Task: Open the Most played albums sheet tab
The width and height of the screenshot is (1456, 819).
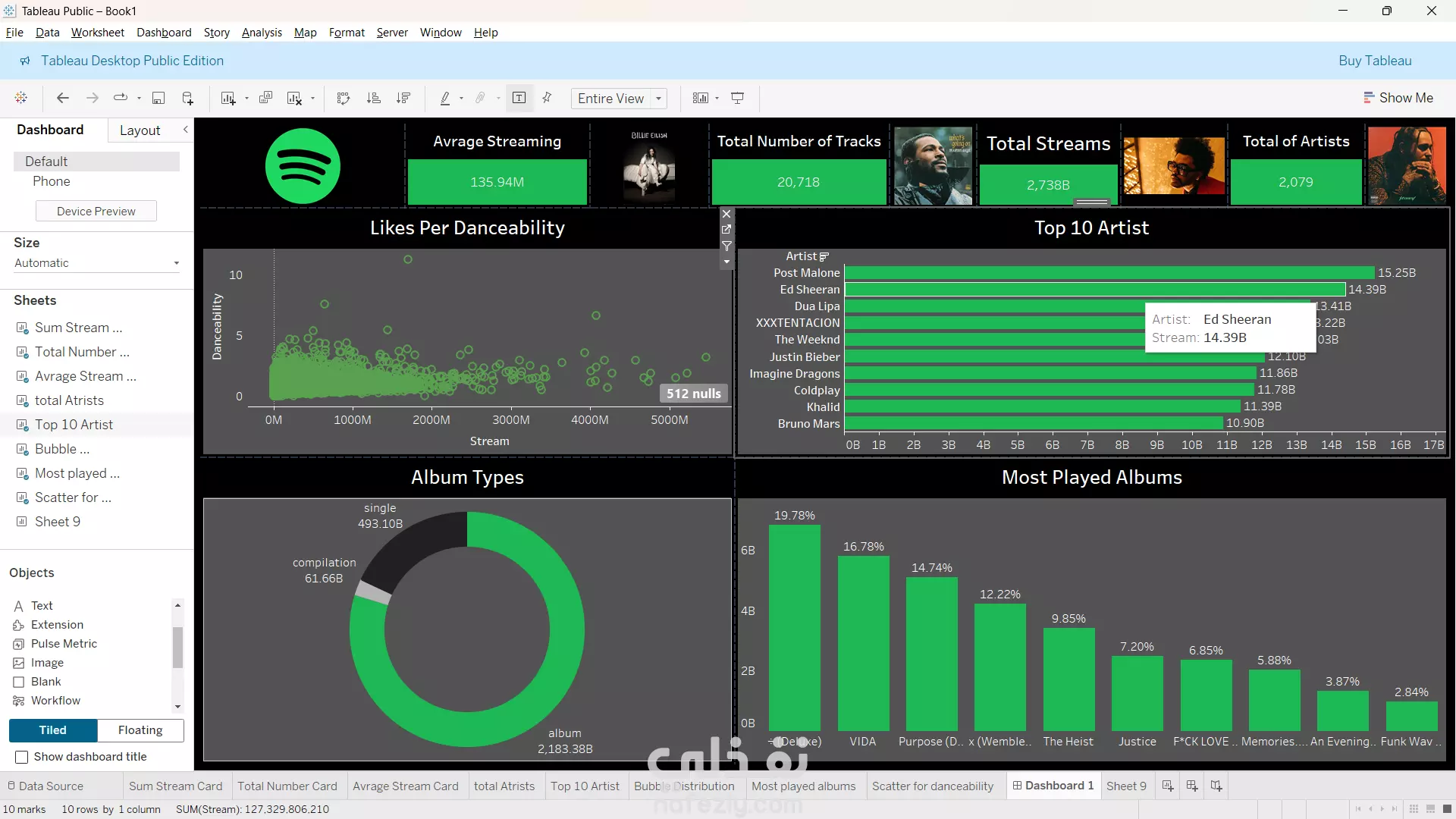Action: pos(803,786)
